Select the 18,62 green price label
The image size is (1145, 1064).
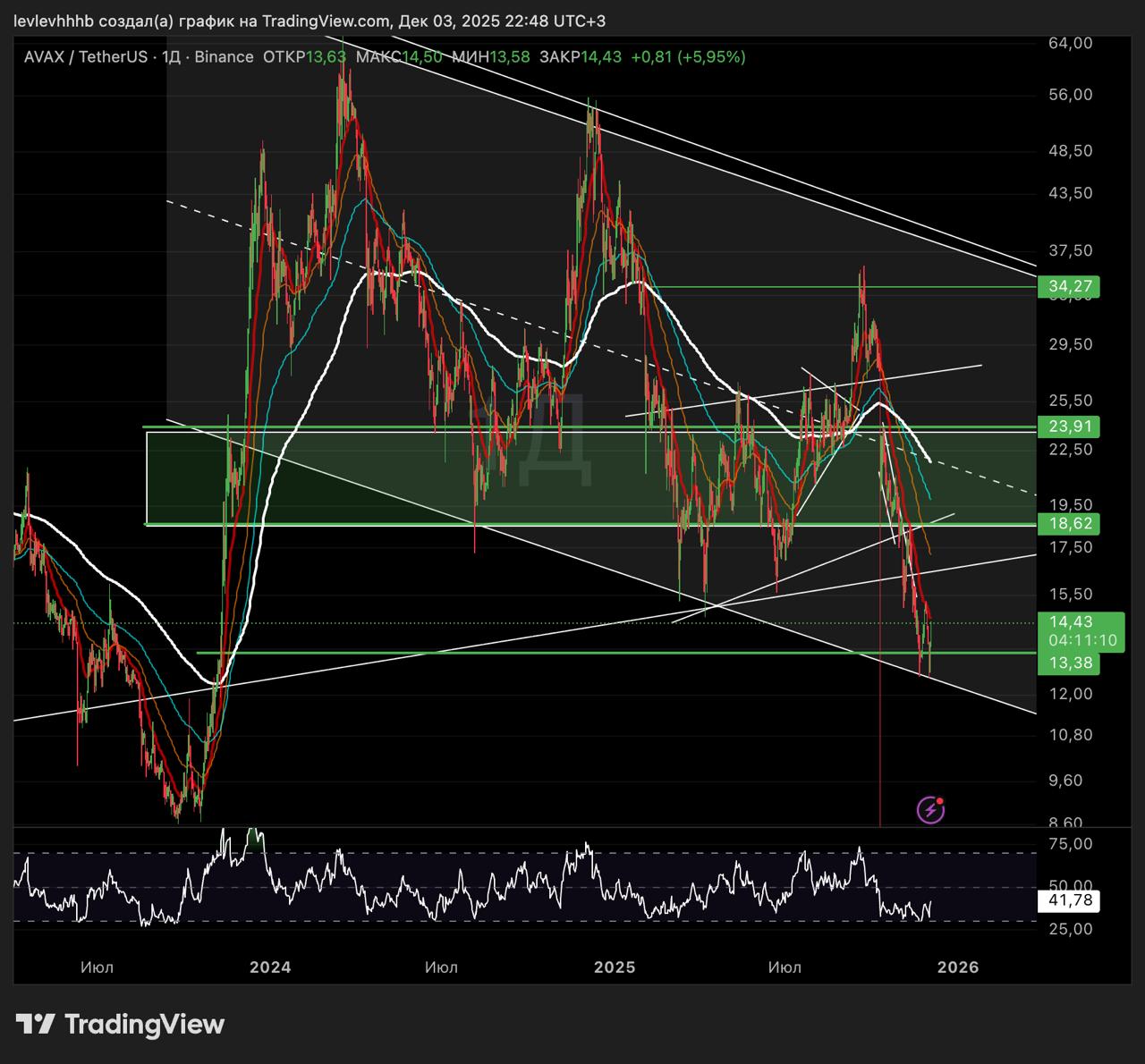coord(1070,524)
